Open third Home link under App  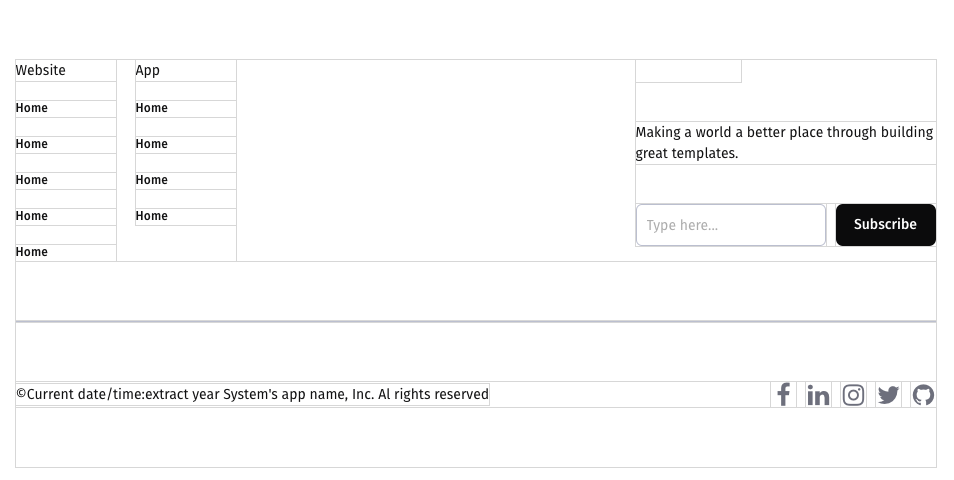pos(152,180)
